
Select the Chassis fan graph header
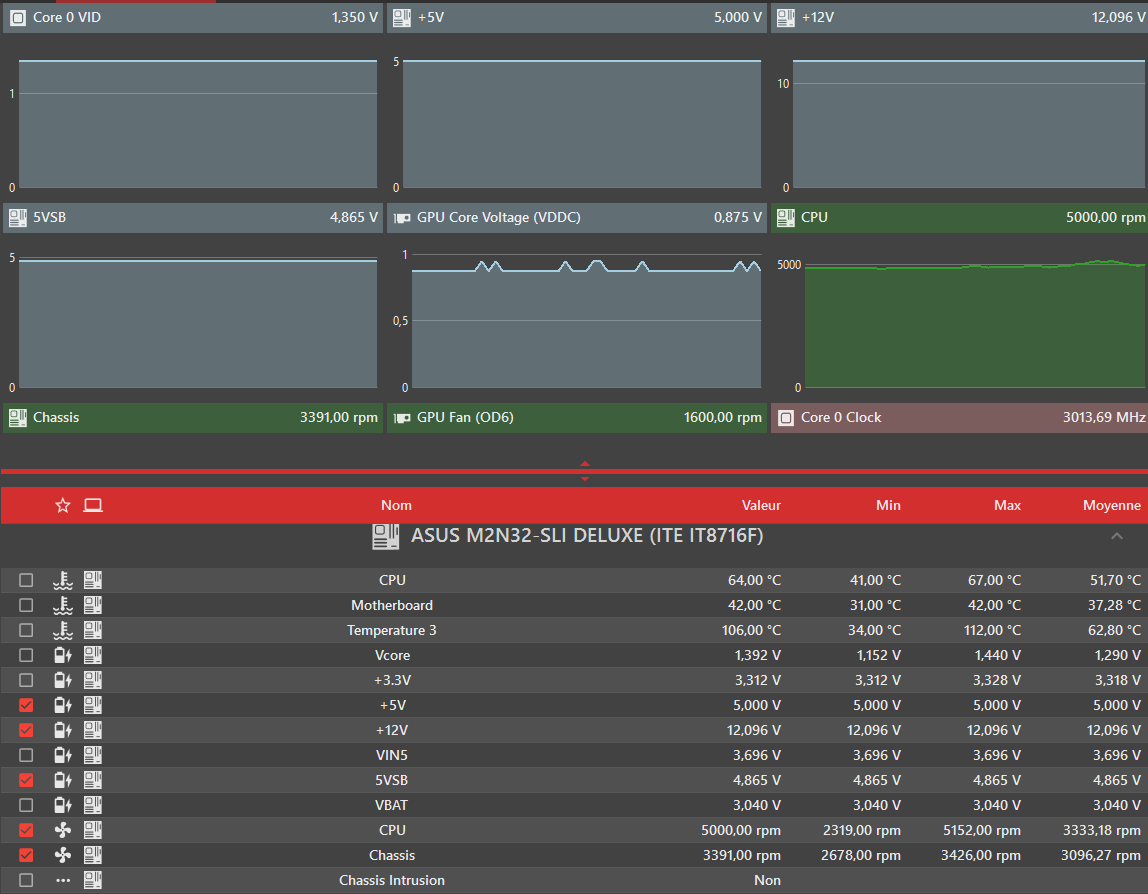tap(193, 417)
